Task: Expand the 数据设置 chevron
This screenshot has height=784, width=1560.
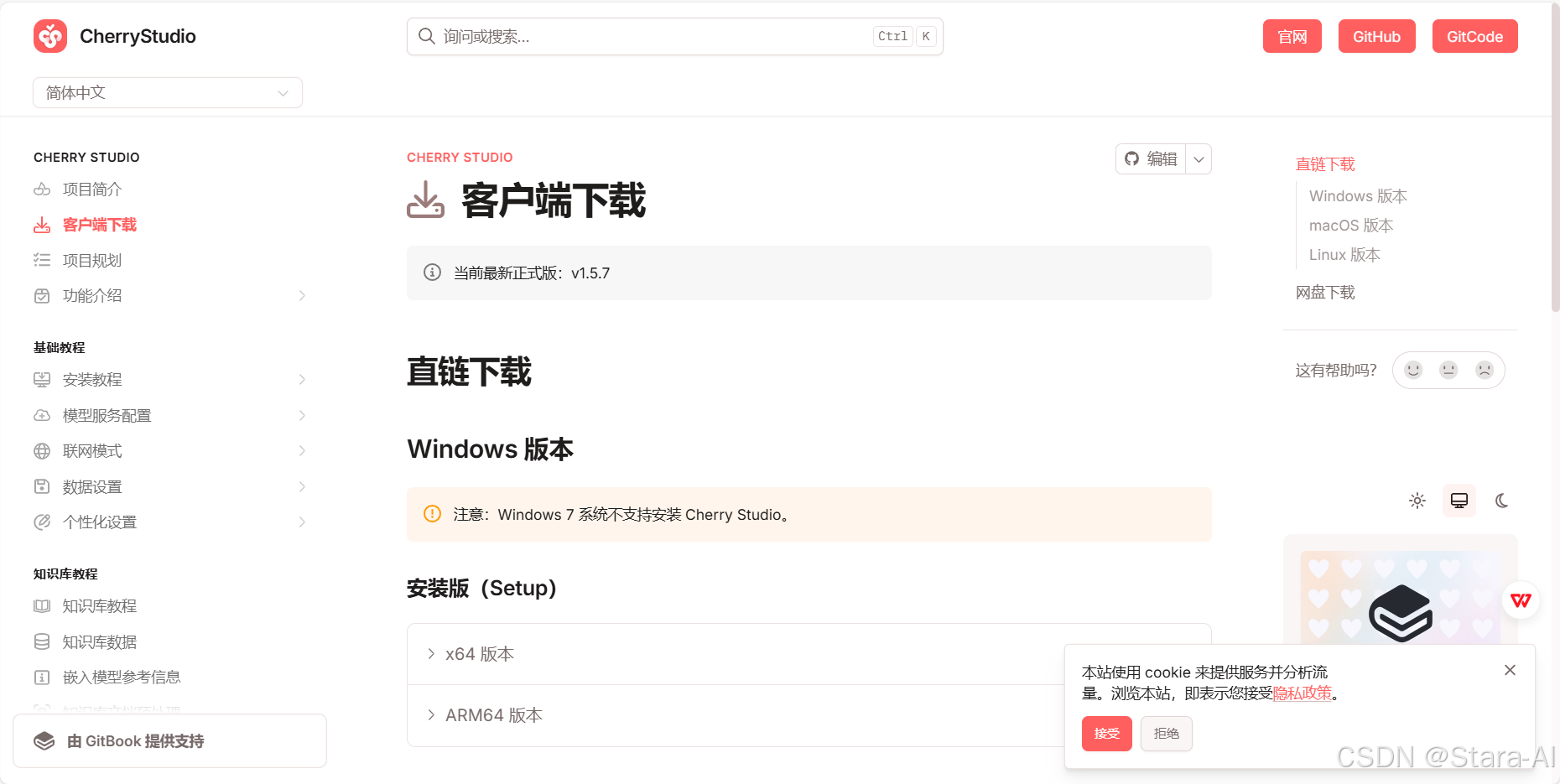Action: 302,486
